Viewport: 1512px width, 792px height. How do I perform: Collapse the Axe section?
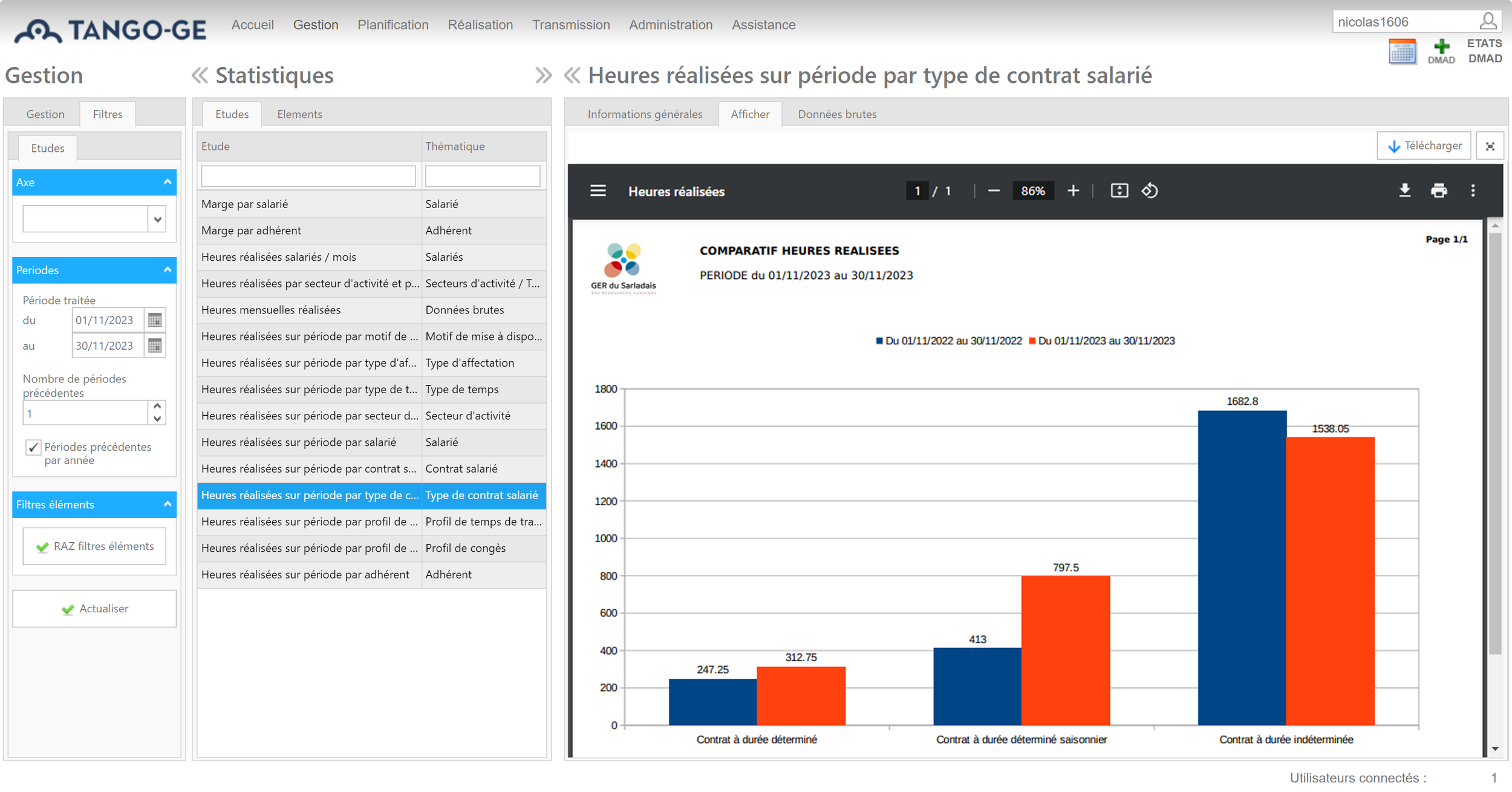click(168, 182)
